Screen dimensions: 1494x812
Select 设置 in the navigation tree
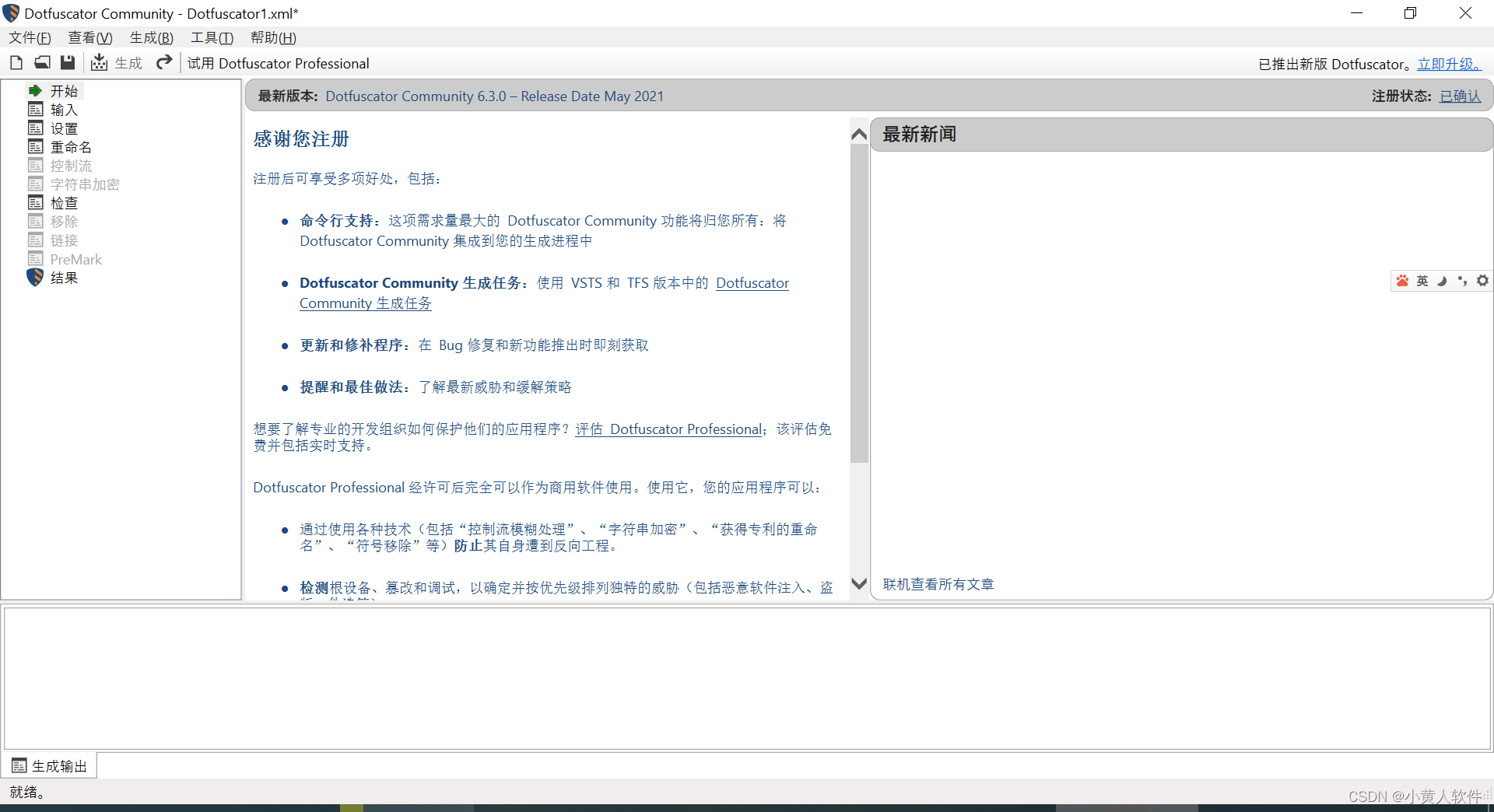click(64, 128)
